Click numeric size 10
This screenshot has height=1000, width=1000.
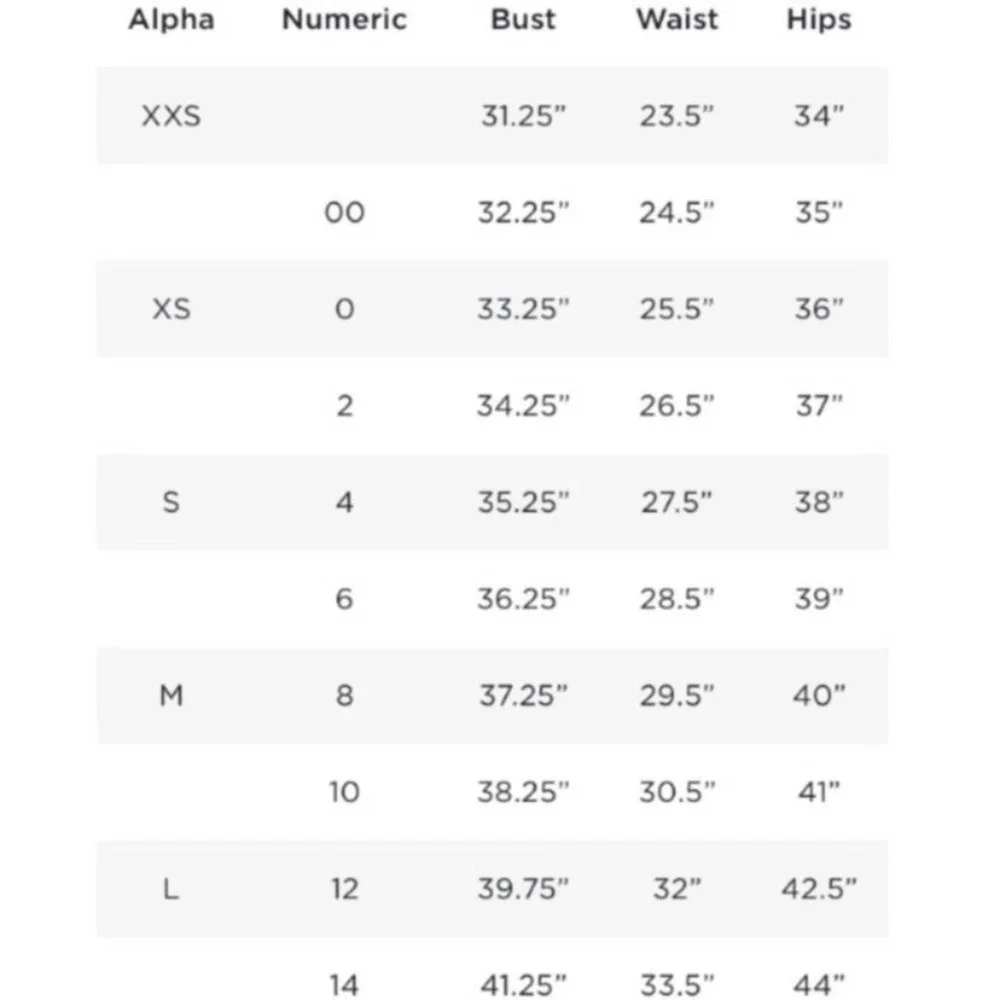coord(344,792)
